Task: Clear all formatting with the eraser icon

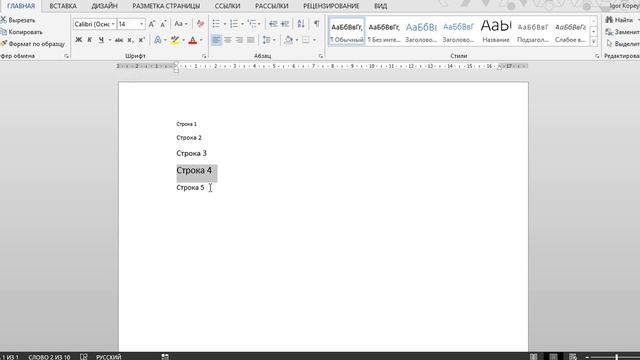Action: click(200, 24)
